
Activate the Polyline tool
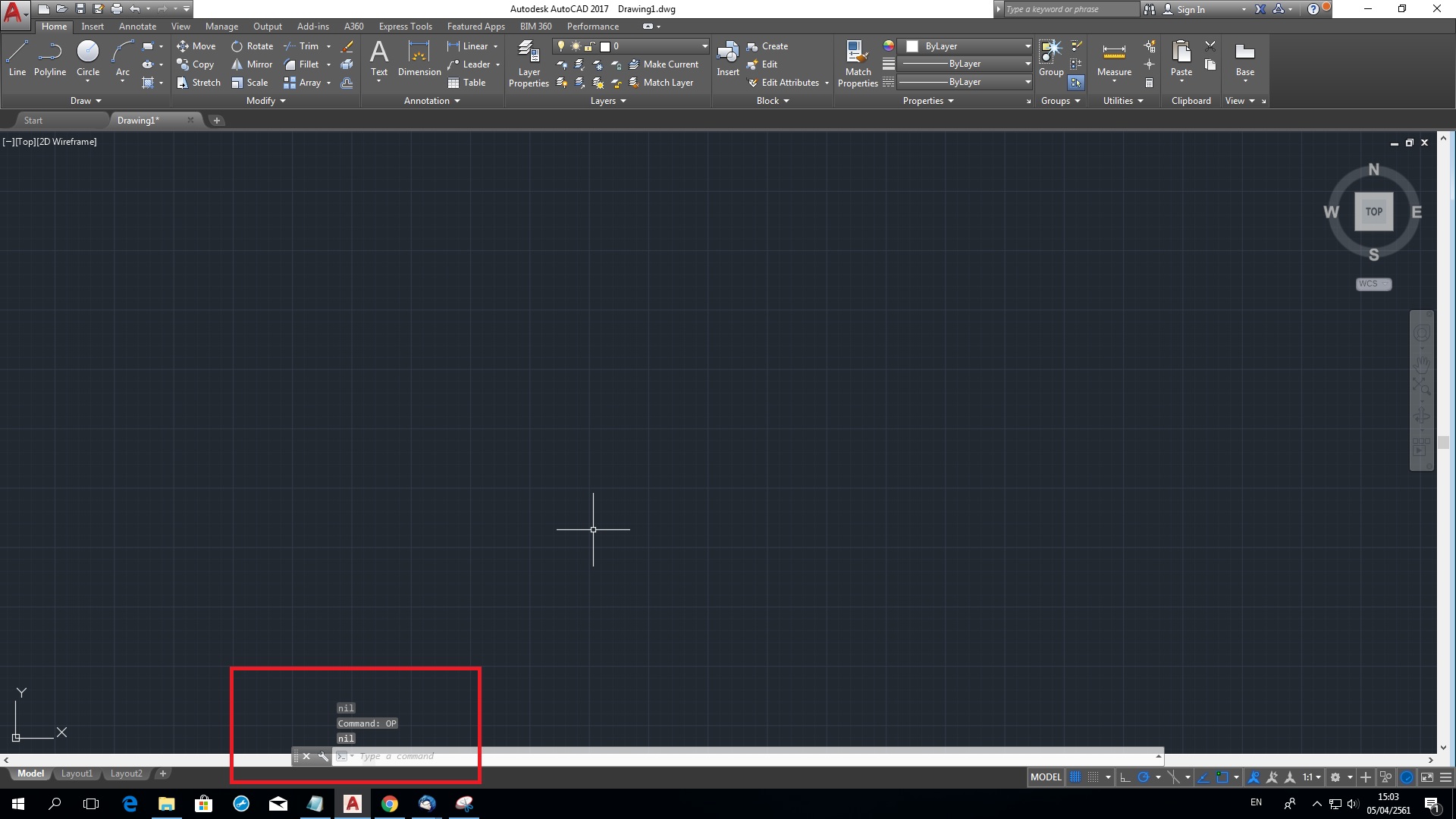point(49,57)
